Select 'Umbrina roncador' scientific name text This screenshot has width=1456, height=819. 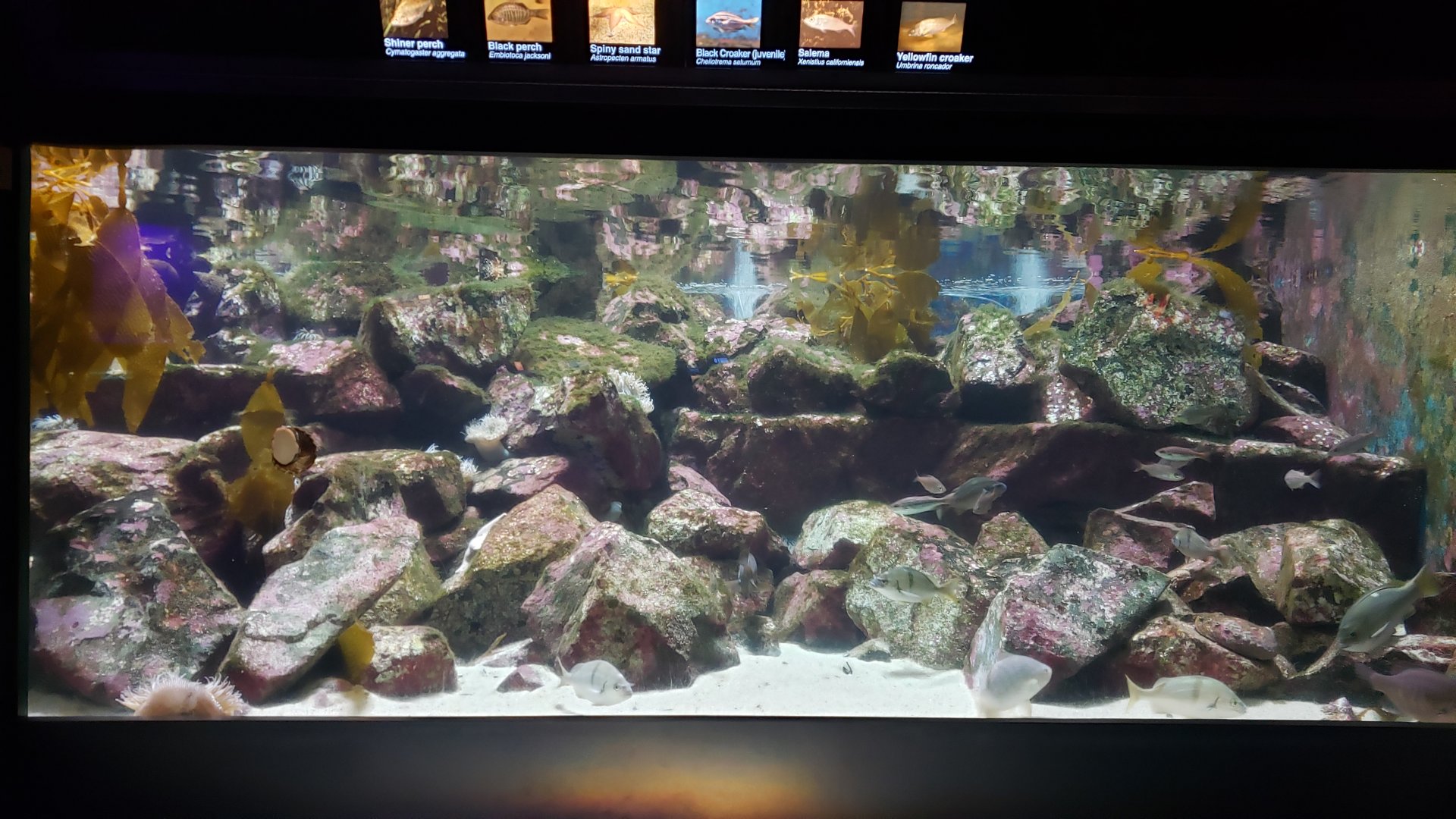[923, 66]
